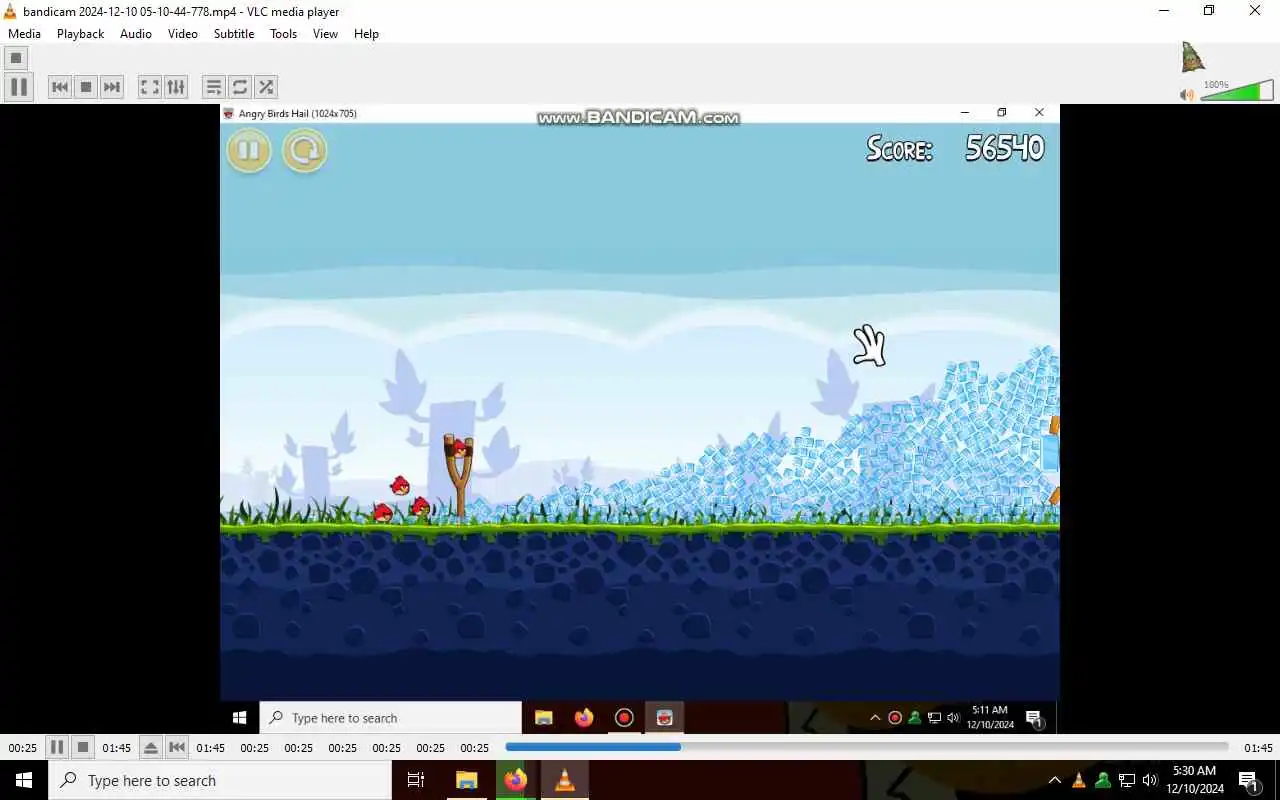1280x800 pixels.
Task: Pause using the bottom control bar Pause button
Action: tap(57, 747)
